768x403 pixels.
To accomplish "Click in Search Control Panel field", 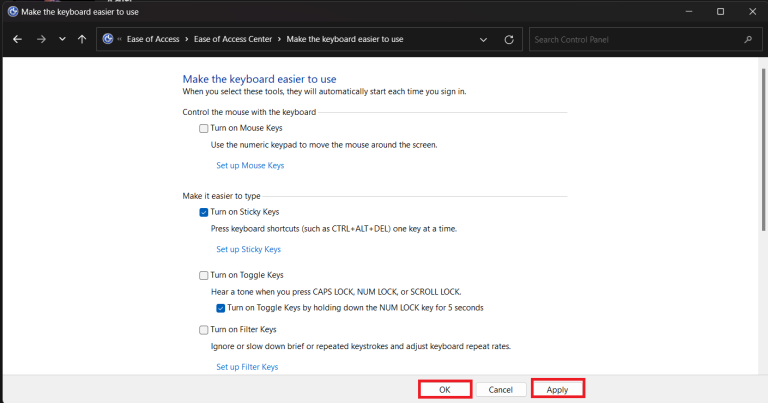I will (635, 40).
